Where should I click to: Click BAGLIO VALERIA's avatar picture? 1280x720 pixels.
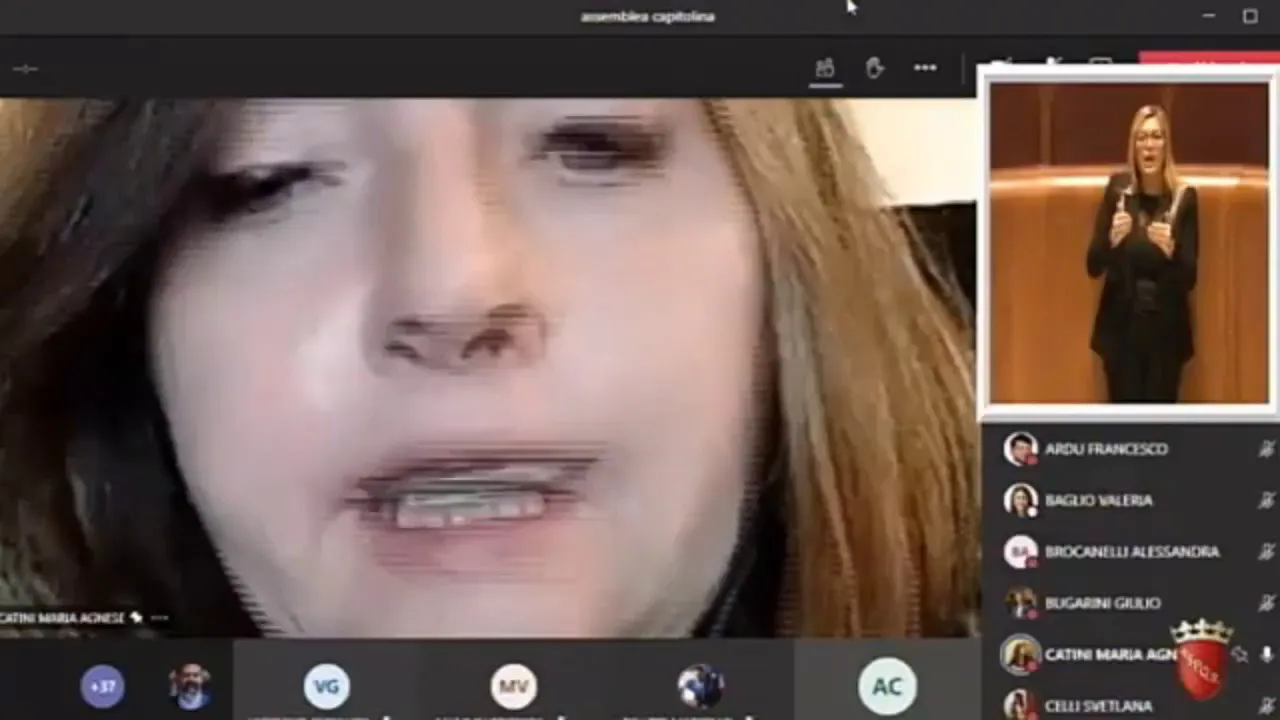[1020, 500]
